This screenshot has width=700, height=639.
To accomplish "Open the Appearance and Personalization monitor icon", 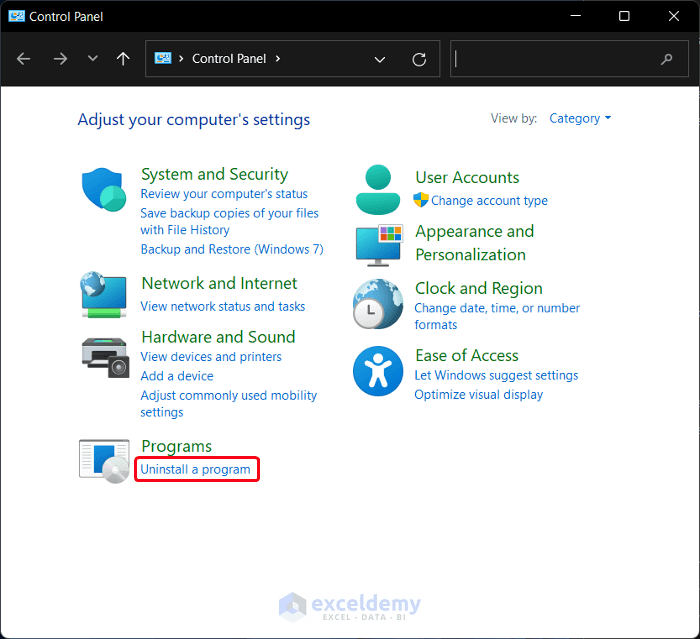I will [x=379, y=245].
